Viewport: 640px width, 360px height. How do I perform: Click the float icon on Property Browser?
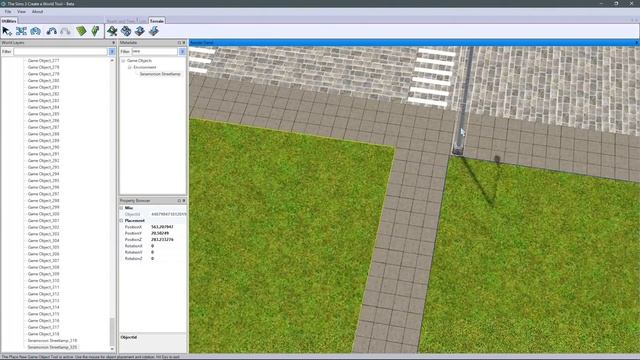click(x=179, y=200)
